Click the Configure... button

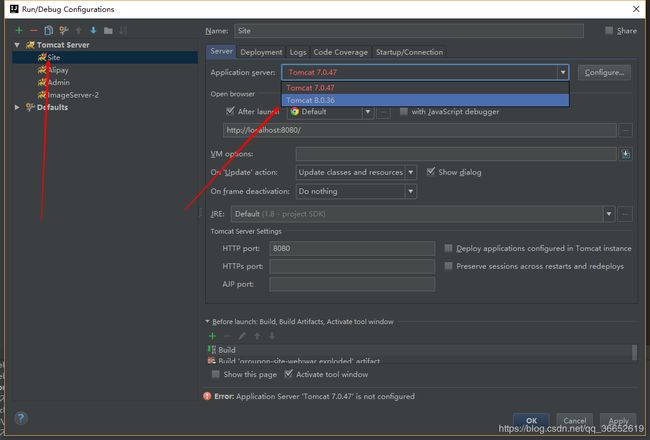tap(604, 72)
